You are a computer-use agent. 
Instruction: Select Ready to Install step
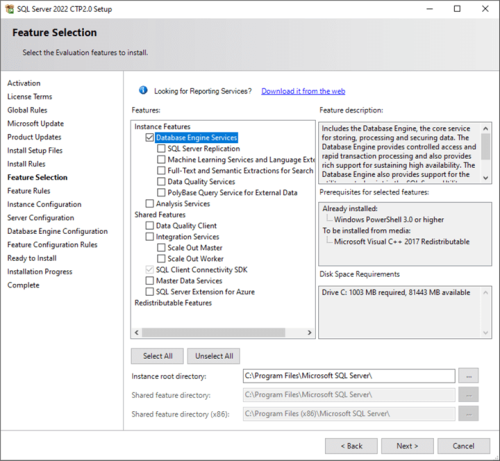32,258
